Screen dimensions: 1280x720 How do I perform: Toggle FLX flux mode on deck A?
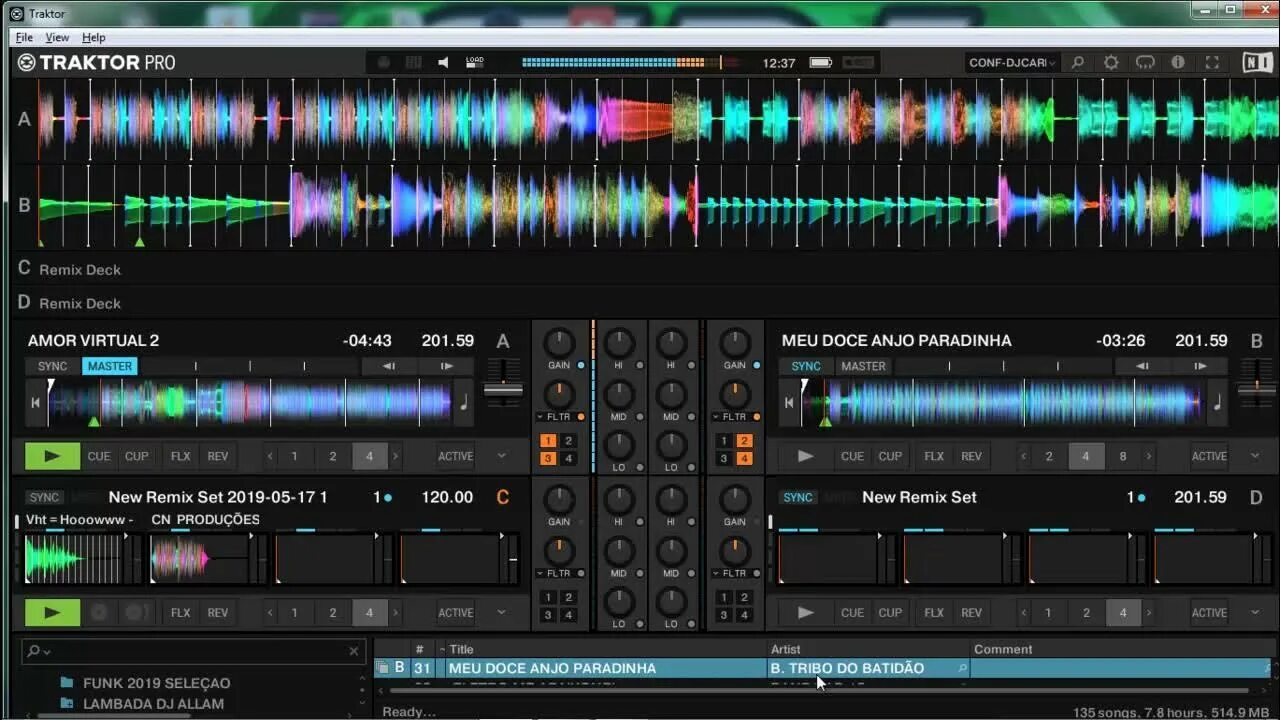180,456
